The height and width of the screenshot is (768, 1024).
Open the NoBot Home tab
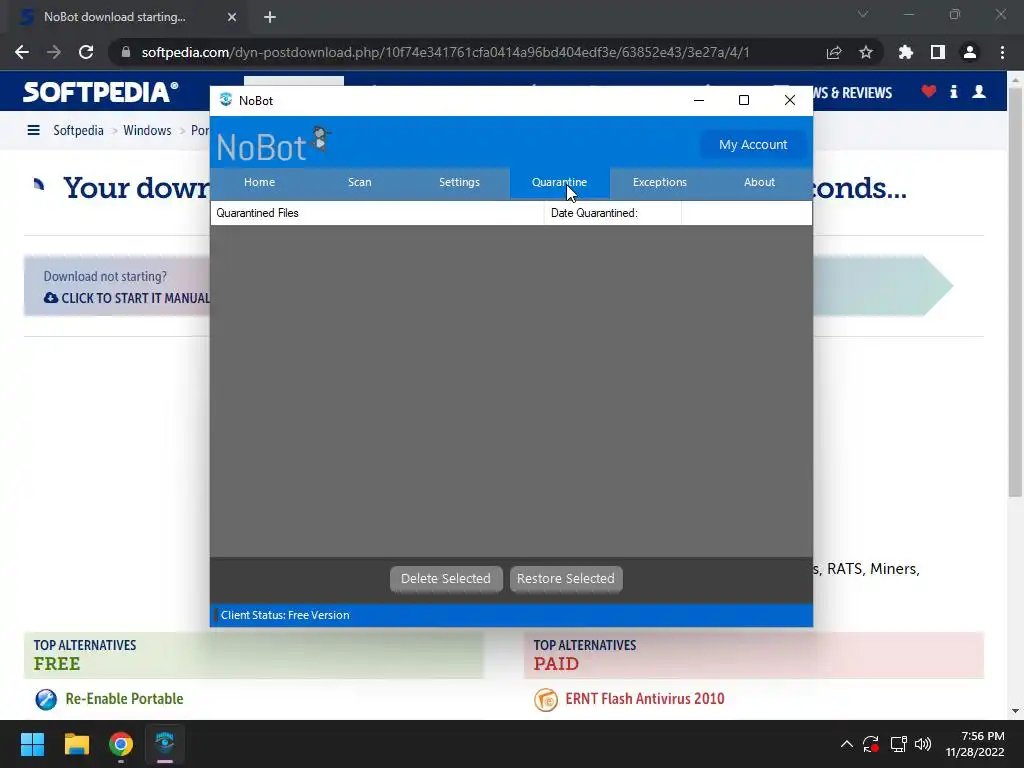[259, 182]
